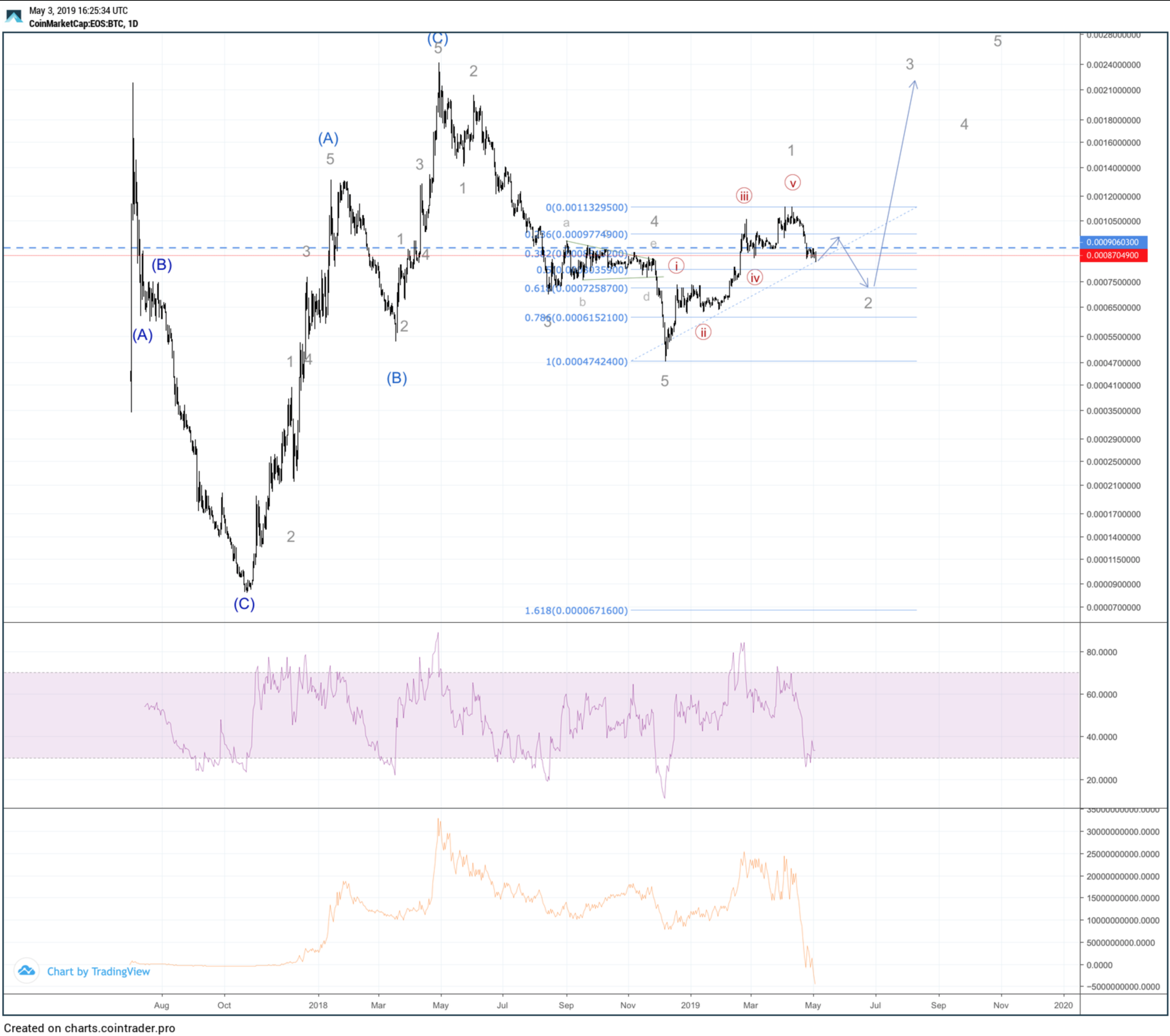Click the cointrader logo icon at top-left
1170x1036 pixels.
tap(13, 17)
